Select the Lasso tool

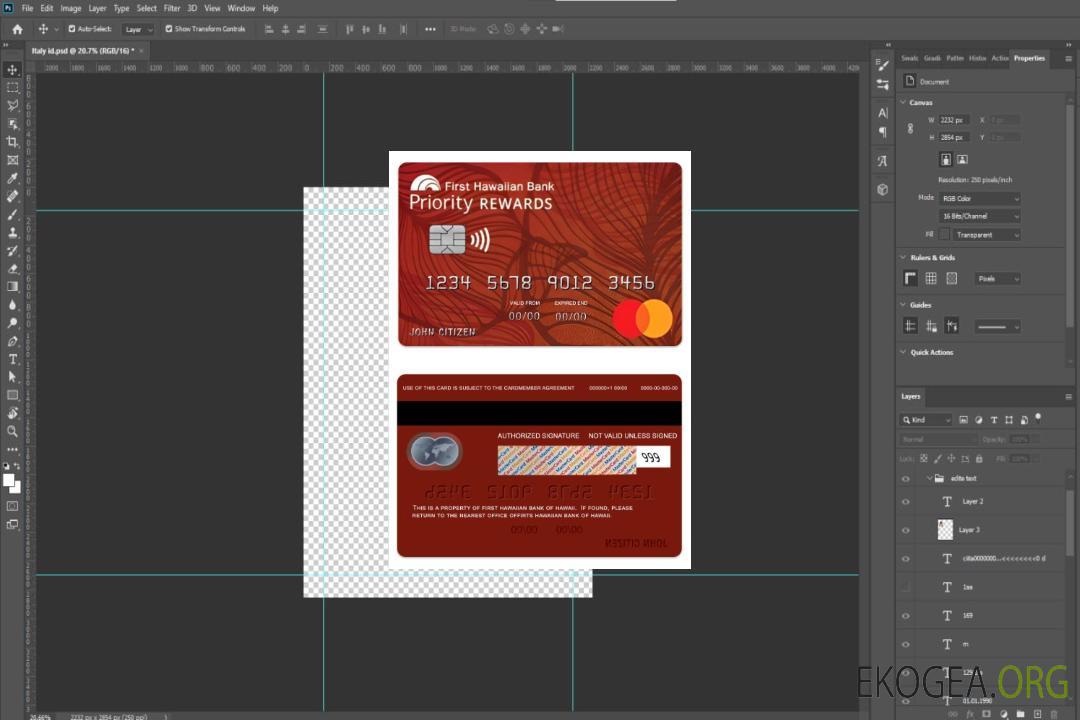point(12,105)
